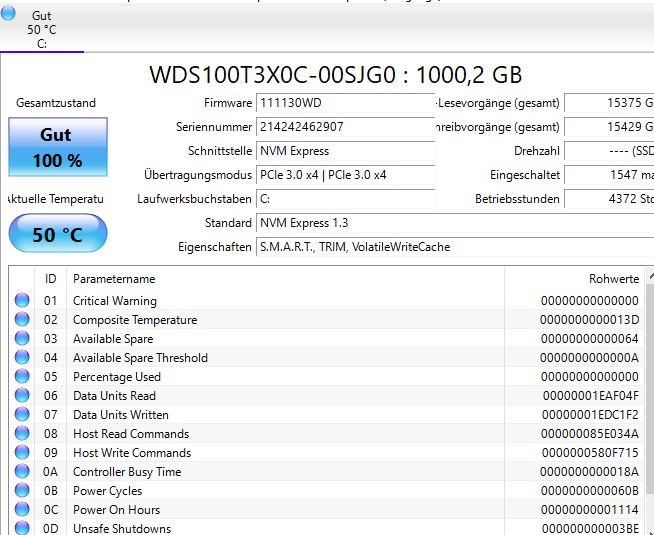Click the Seriennummer field 214242462907
The height and width of the screenshot is (535, 654).
(x=345, y=127)
